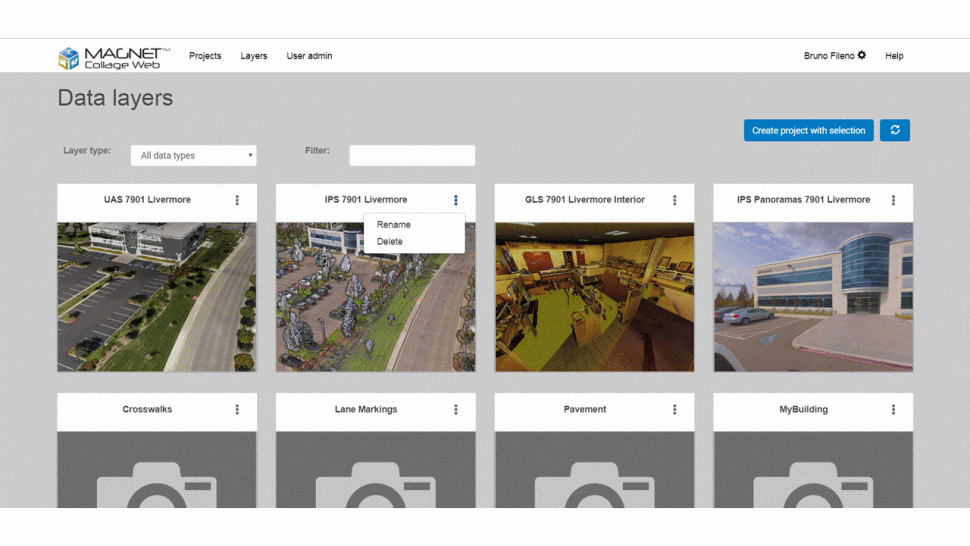970x546 pixels.
Task: Open the Help link
Action: pyautogui.click(x=894, y=56)
